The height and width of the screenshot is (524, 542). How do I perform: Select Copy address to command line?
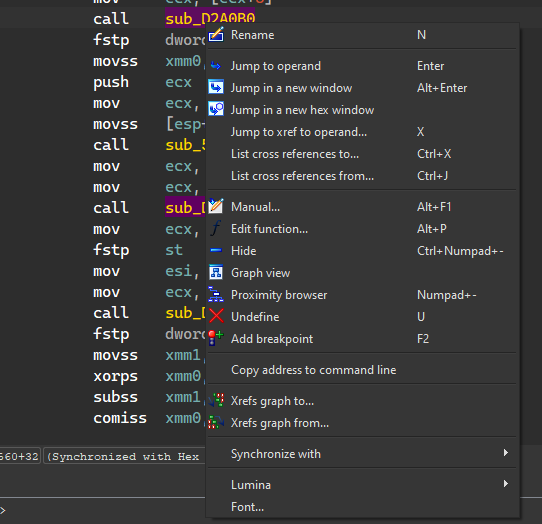[362, 370]
